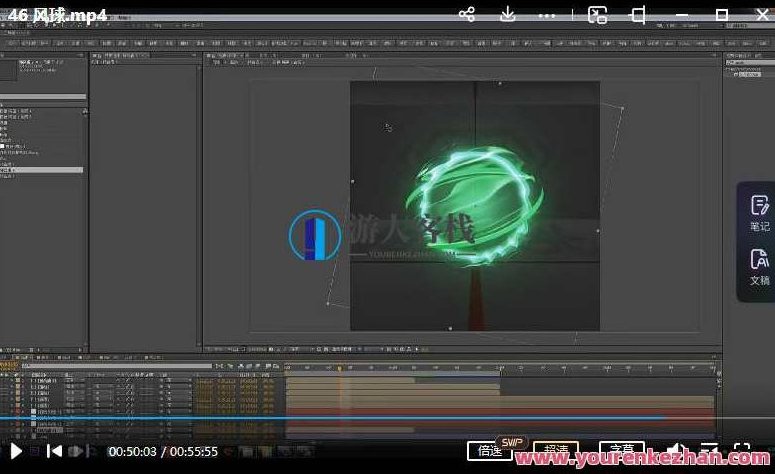Screen dimensions: 775x474
Task: Open the 笔记 notes panel
Action: click(x=759, y=212)
